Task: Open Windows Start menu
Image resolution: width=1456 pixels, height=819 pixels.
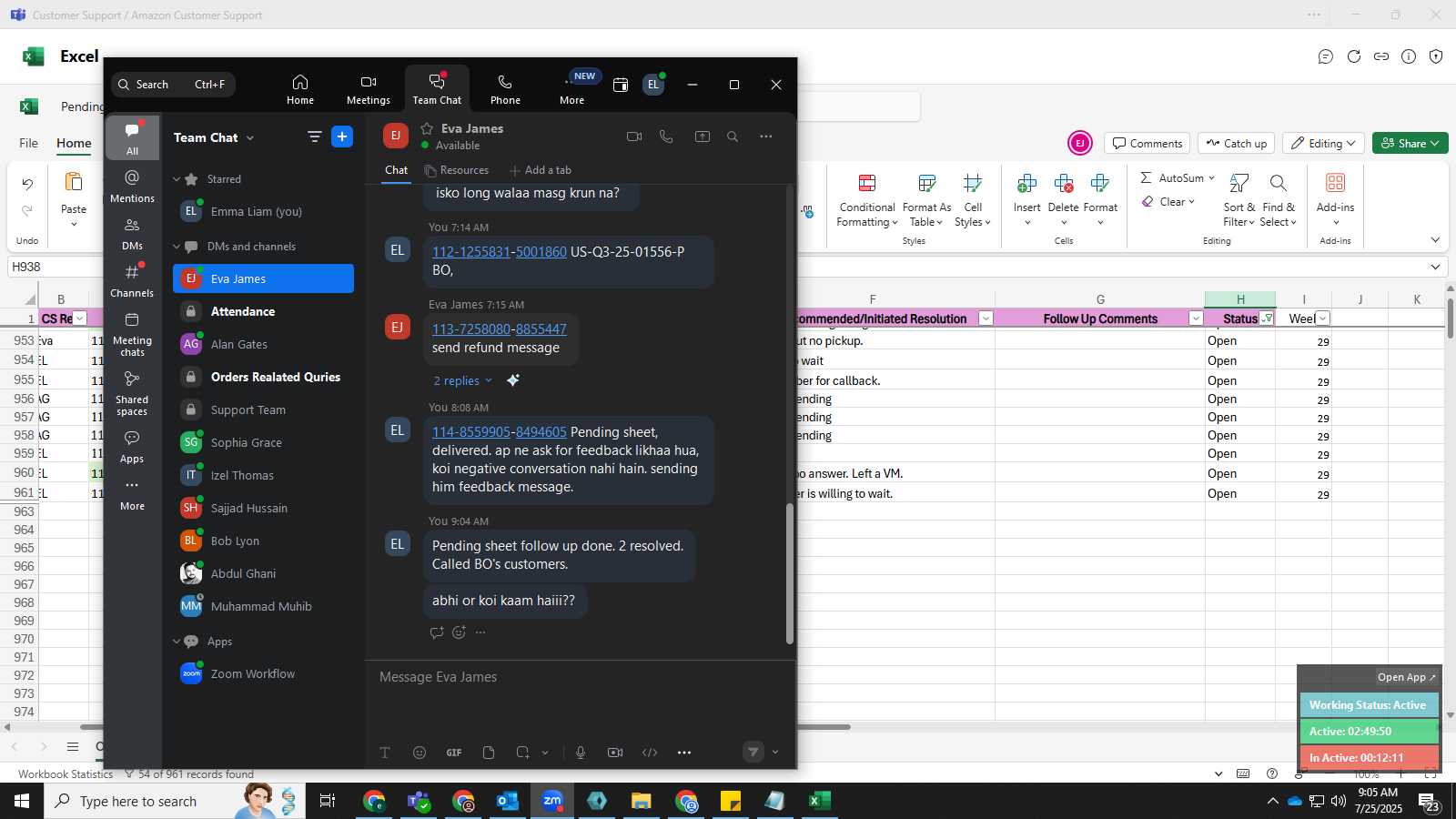Action: point(22,801)
